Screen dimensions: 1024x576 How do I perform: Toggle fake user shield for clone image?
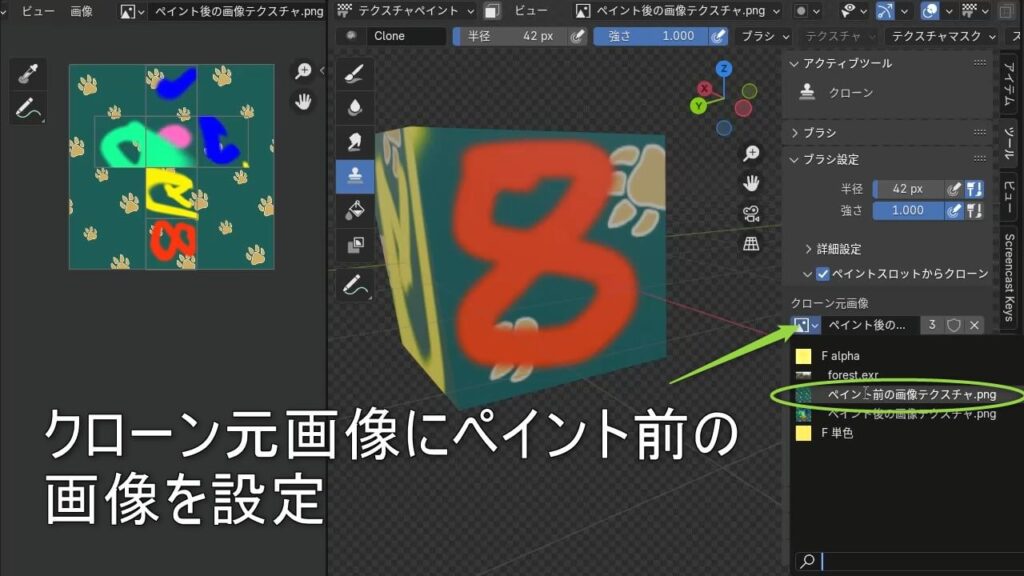click(953, 325)
